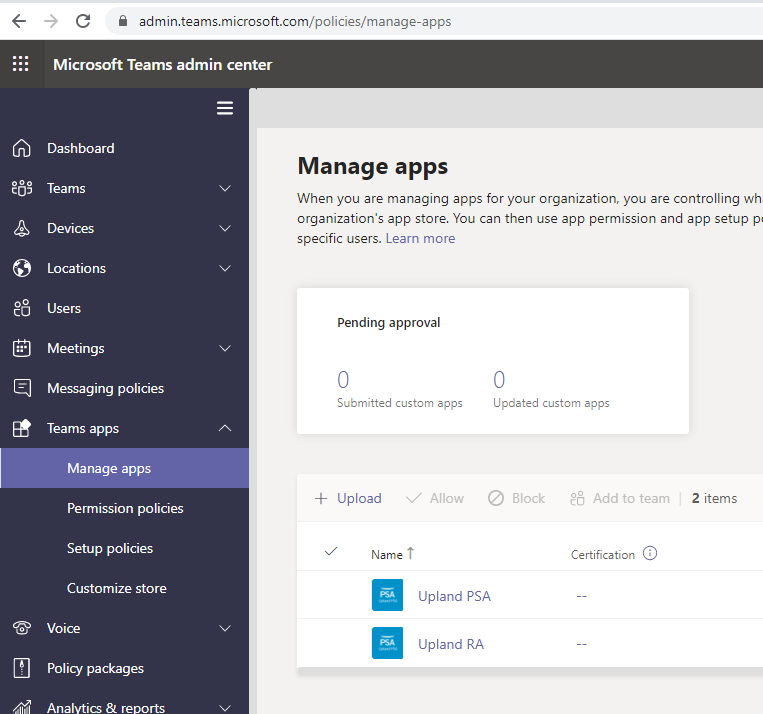Click the Certification info icon
Image resolution: width=763 pixels, height=714 pixels.
pyautogui.click(x=650, y=554)
